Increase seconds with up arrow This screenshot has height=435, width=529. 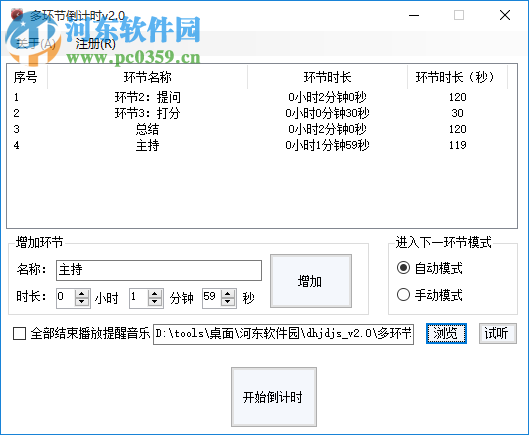[x=228, y=294]
